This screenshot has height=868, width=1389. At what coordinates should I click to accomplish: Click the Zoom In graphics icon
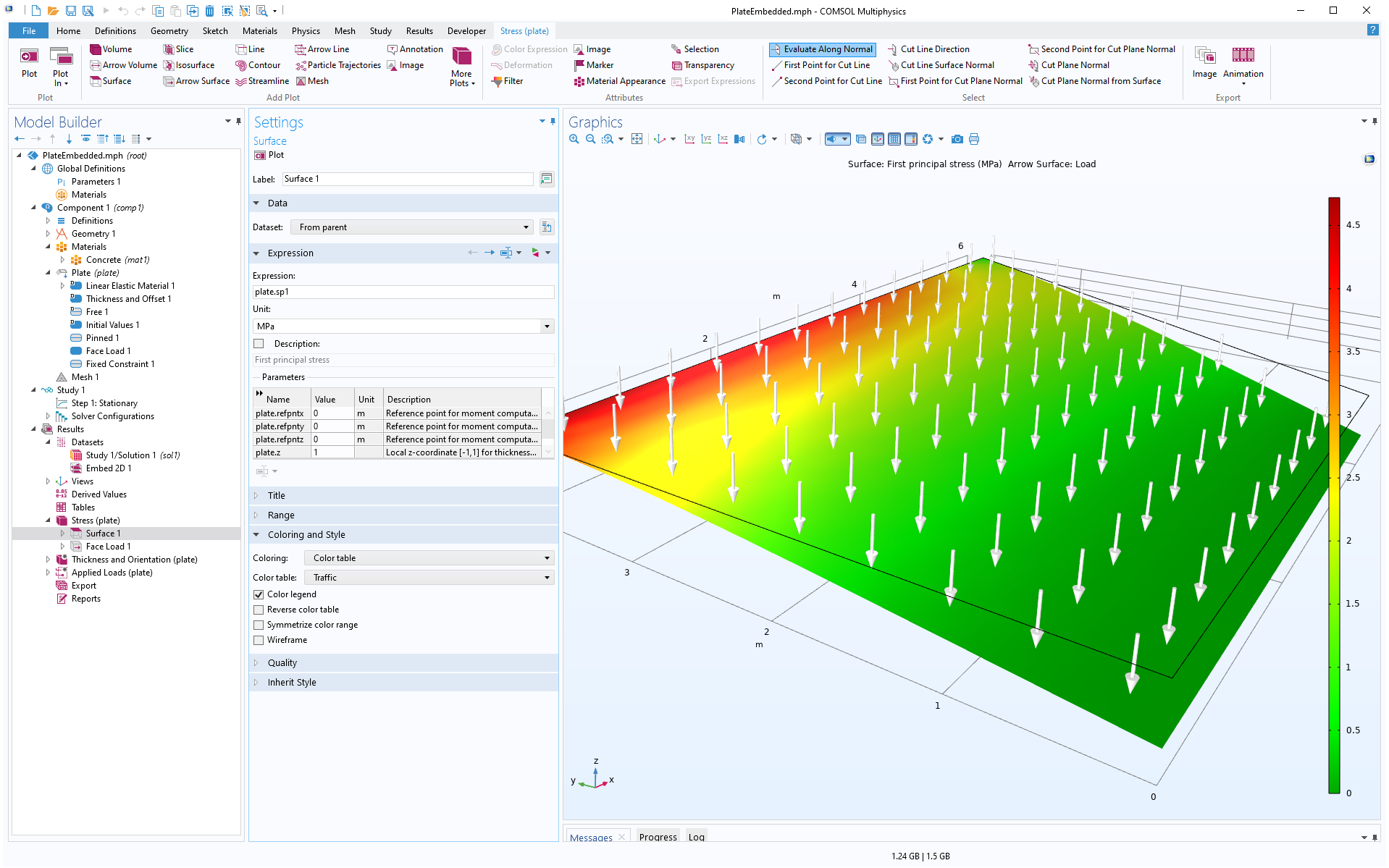[574, 139]
